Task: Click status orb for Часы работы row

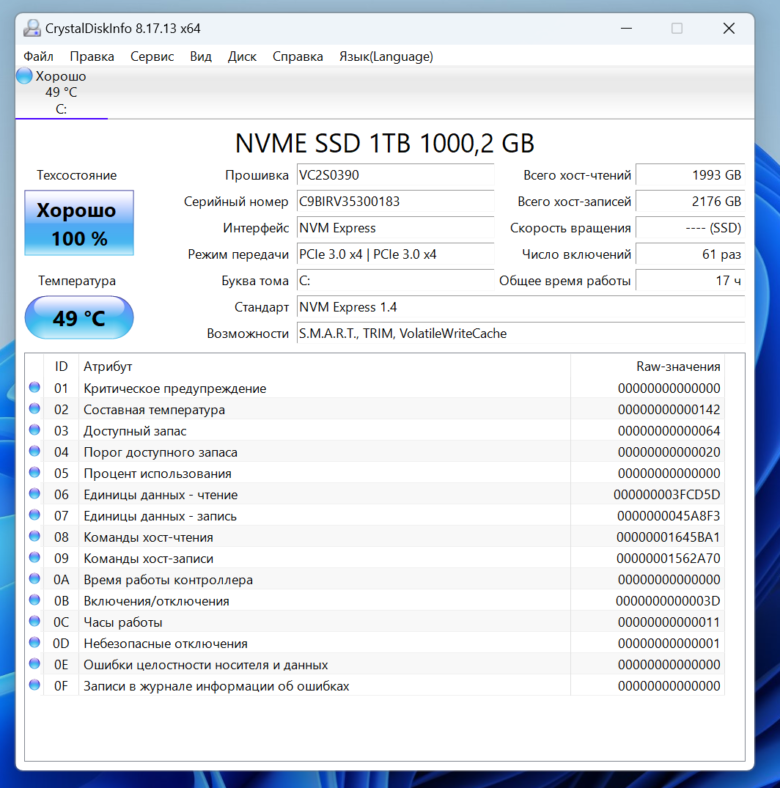Action: tap(34, 621)
